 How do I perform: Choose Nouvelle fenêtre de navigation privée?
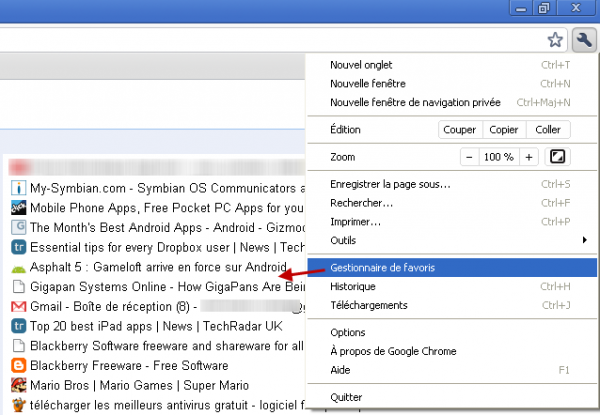(x=414, y=102)
